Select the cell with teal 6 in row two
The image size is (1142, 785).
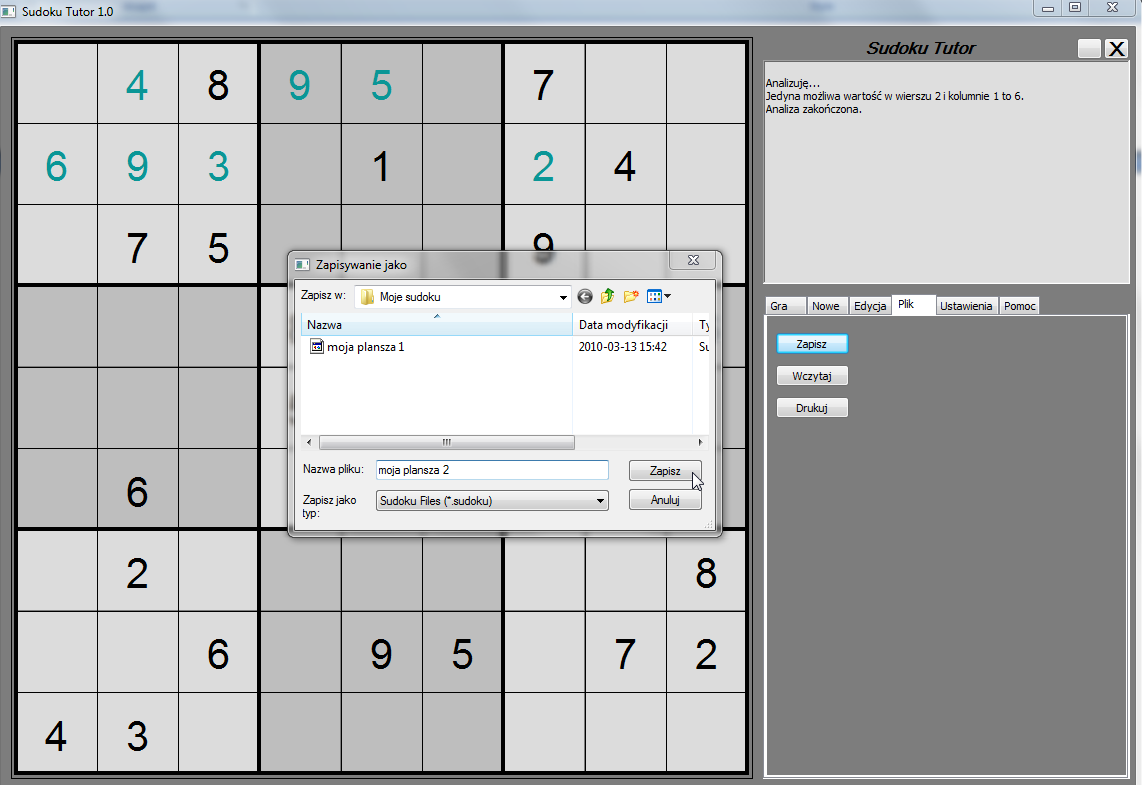[x=57, y=165]
